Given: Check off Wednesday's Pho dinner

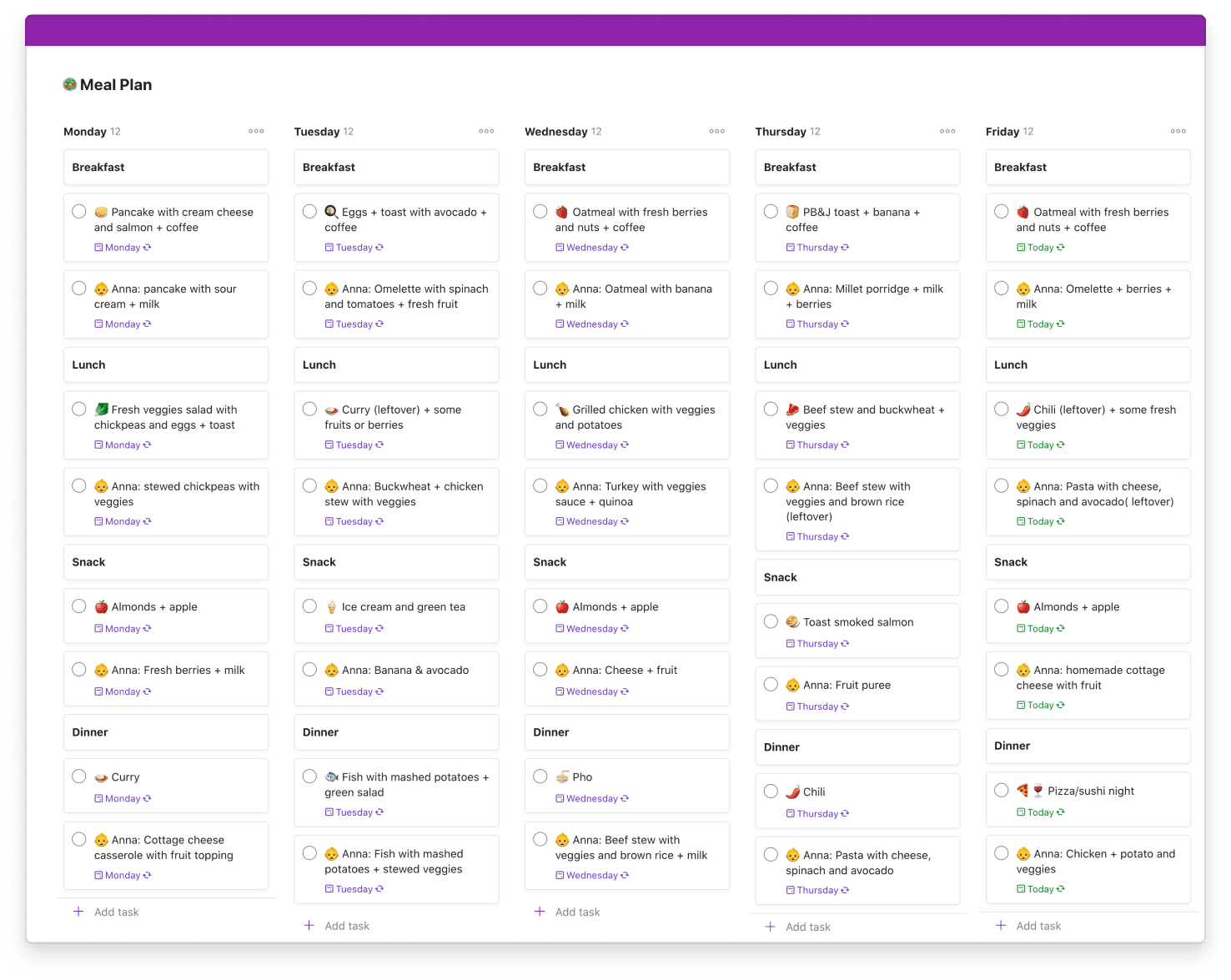Looking at the screenshot, I should click(540, 776).
